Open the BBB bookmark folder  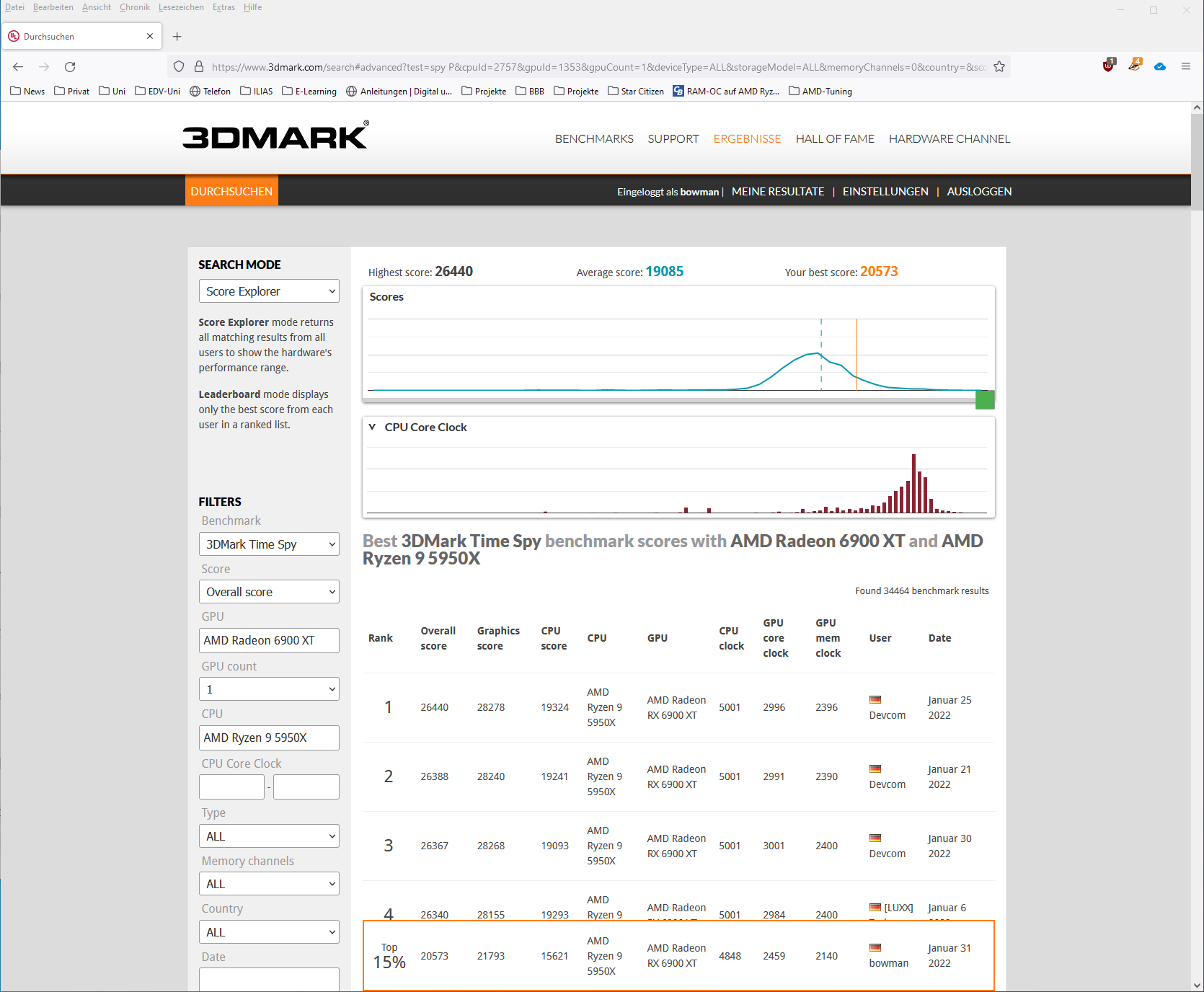530,92
